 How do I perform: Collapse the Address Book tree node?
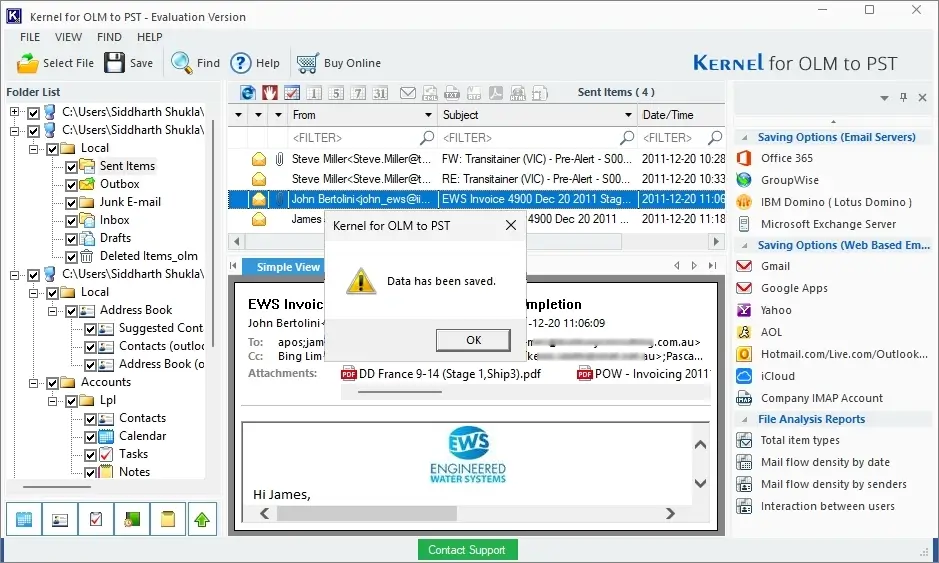click(53, 311)
